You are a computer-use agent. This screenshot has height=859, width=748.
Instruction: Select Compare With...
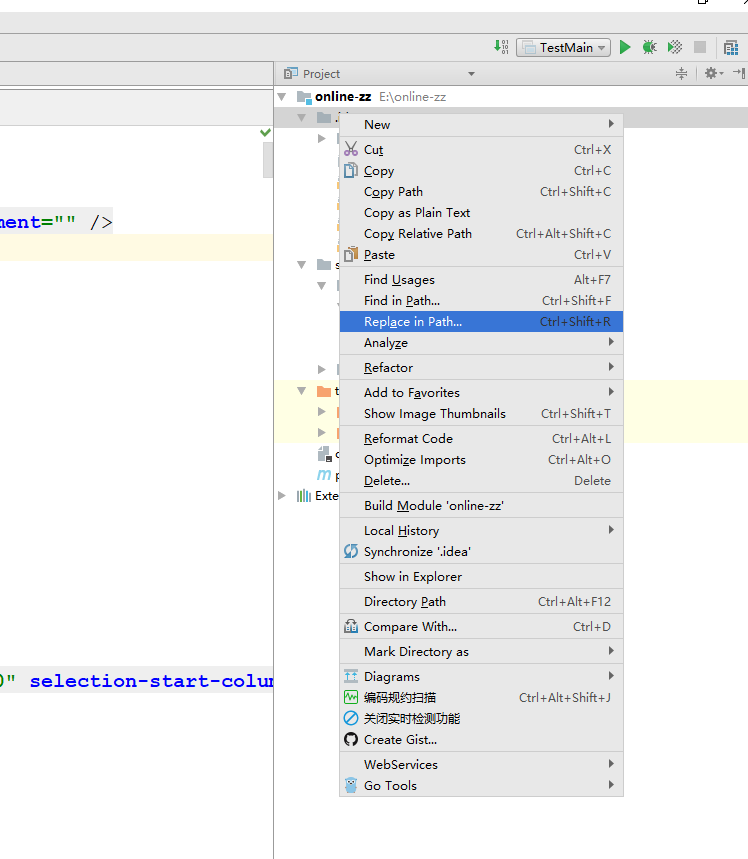481,627
